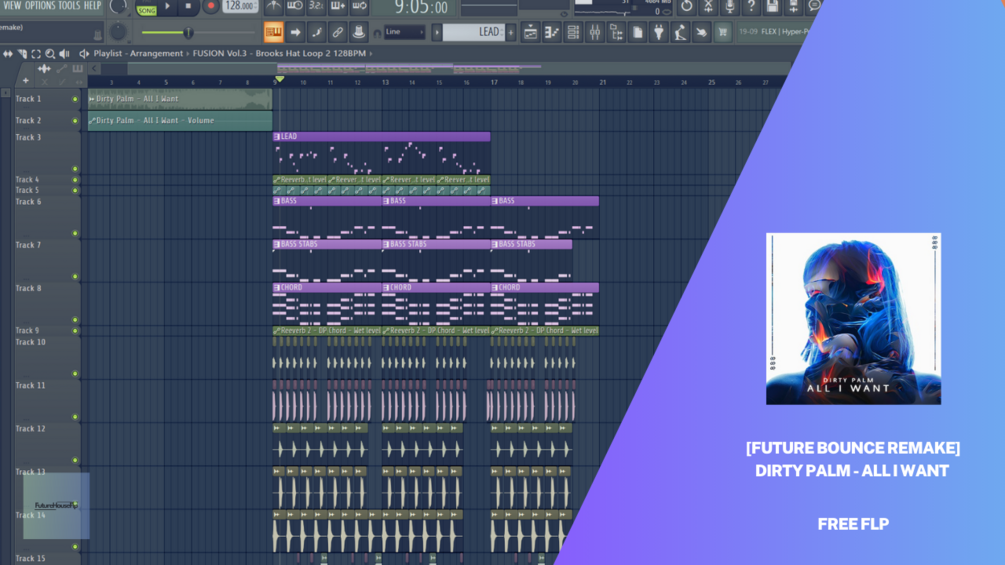This screenshot has height=565, width=1005.
Task: Click the All I Want album cover
Action: [853, 318]
